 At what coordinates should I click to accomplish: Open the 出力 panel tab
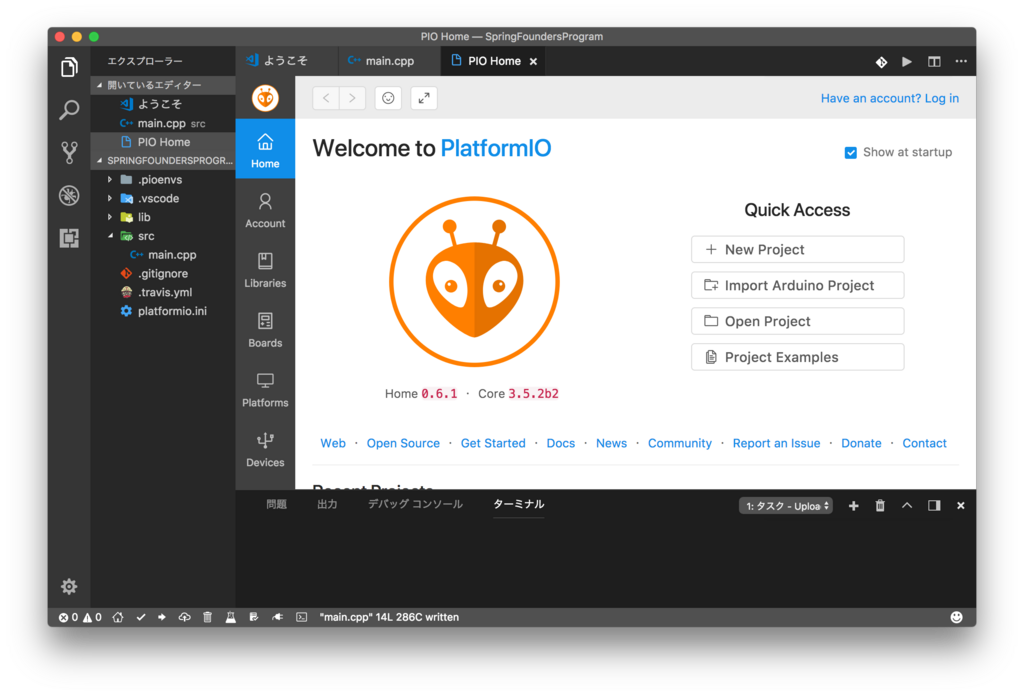pos(327,504)
